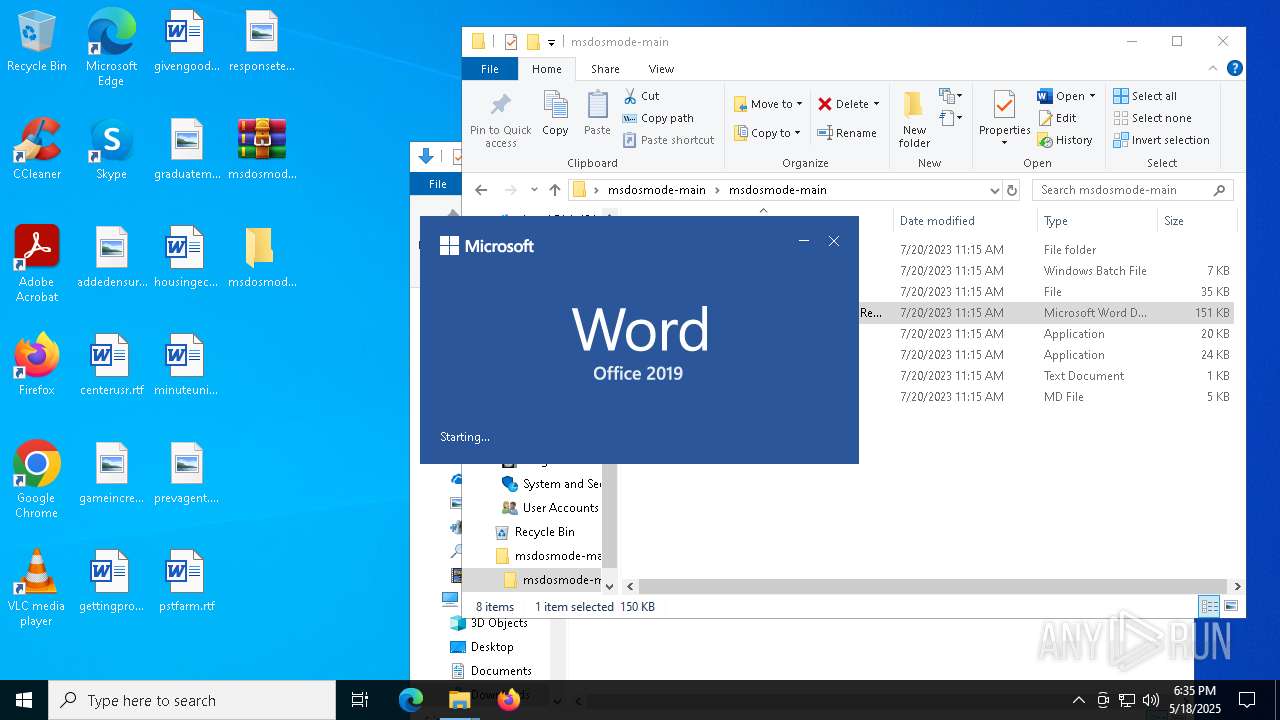Image resolution: width=1280 pixels, height=720 pixels.
Task: Click the Copy icon in Clipboard group
Action: pos(555,113)
